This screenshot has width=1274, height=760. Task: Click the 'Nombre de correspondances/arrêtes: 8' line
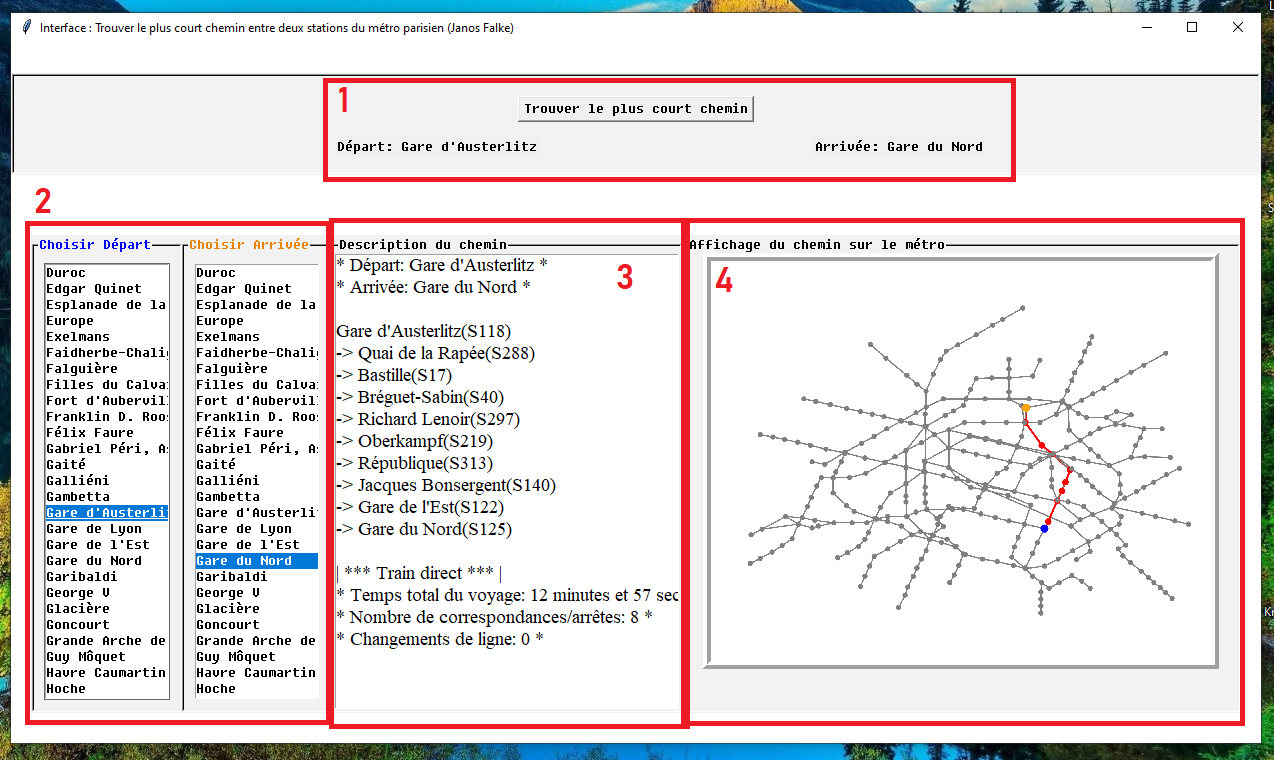click(494, 617)
